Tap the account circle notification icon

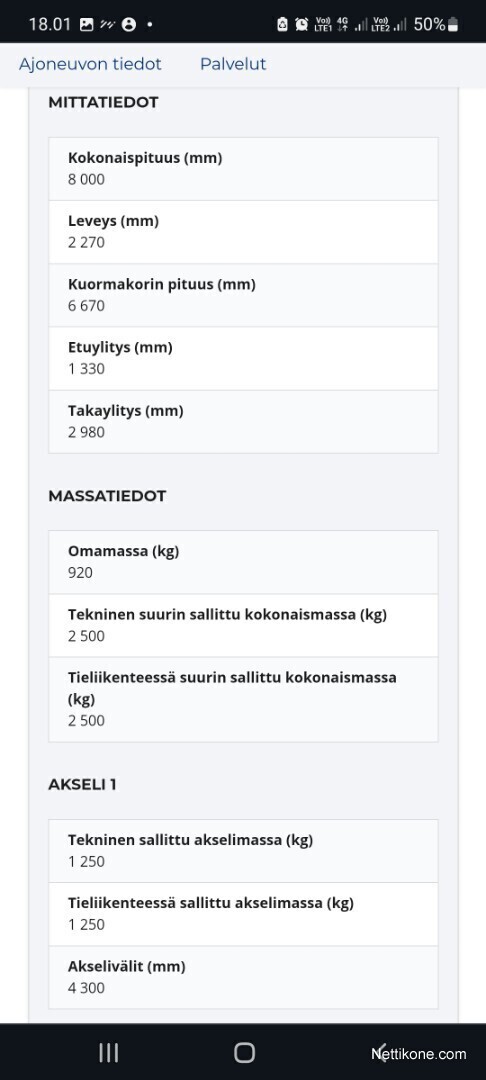tap(128, 25)
